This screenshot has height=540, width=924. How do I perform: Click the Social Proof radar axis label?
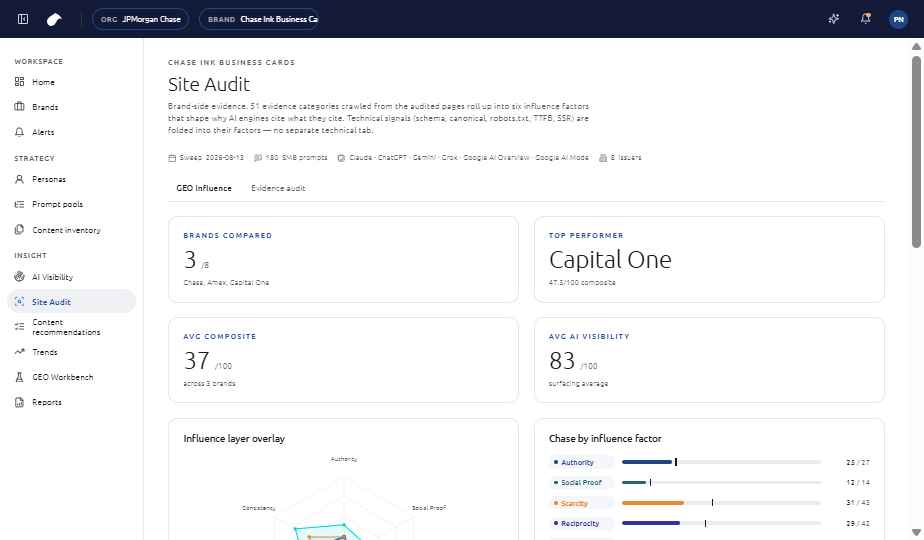click(x=429, y=508)
